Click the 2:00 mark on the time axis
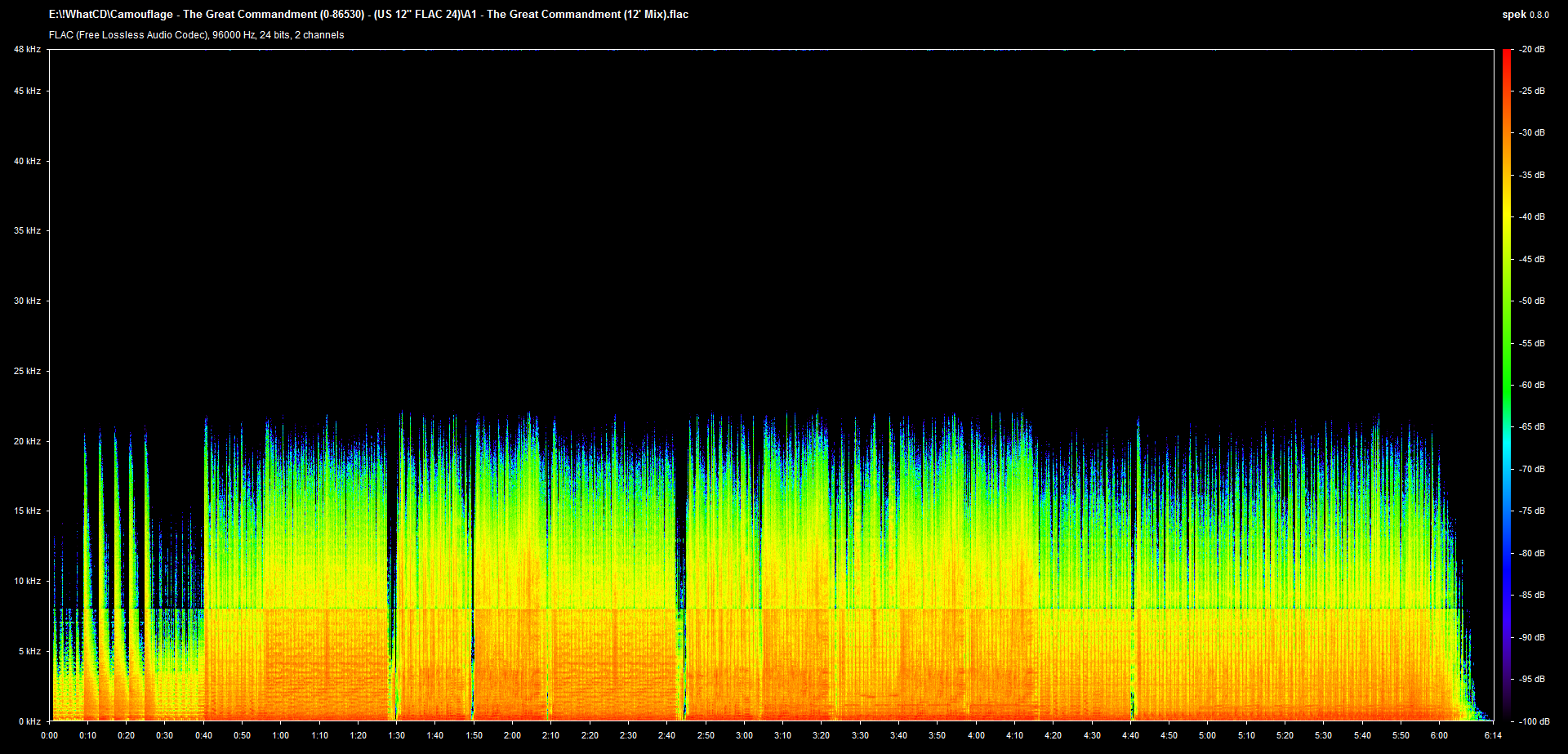 (x=512, y=735)
